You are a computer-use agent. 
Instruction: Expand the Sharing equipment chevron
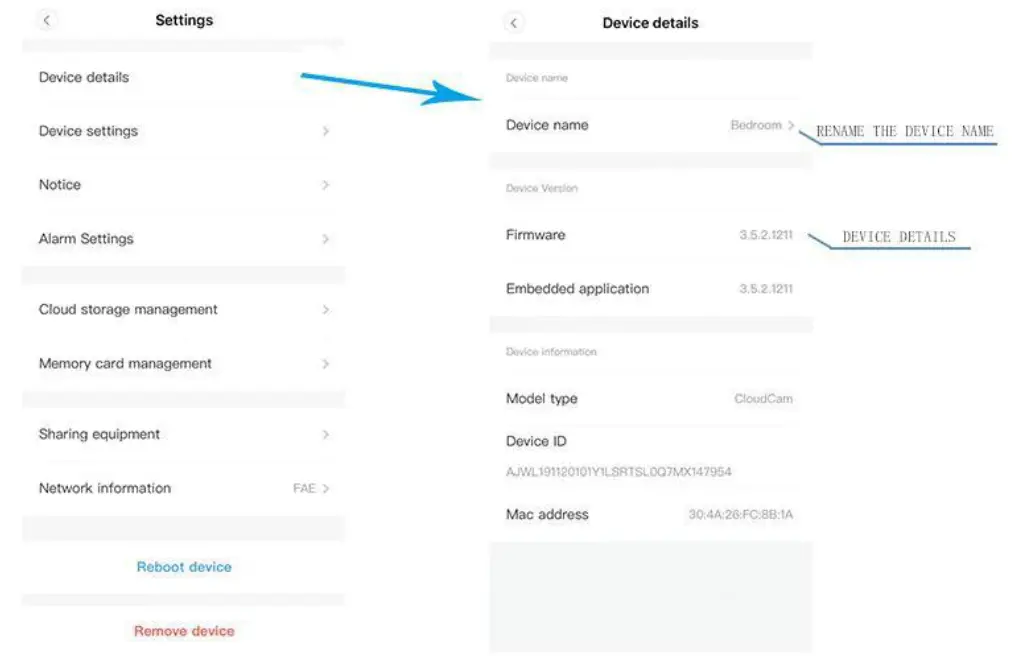(326, 434)
